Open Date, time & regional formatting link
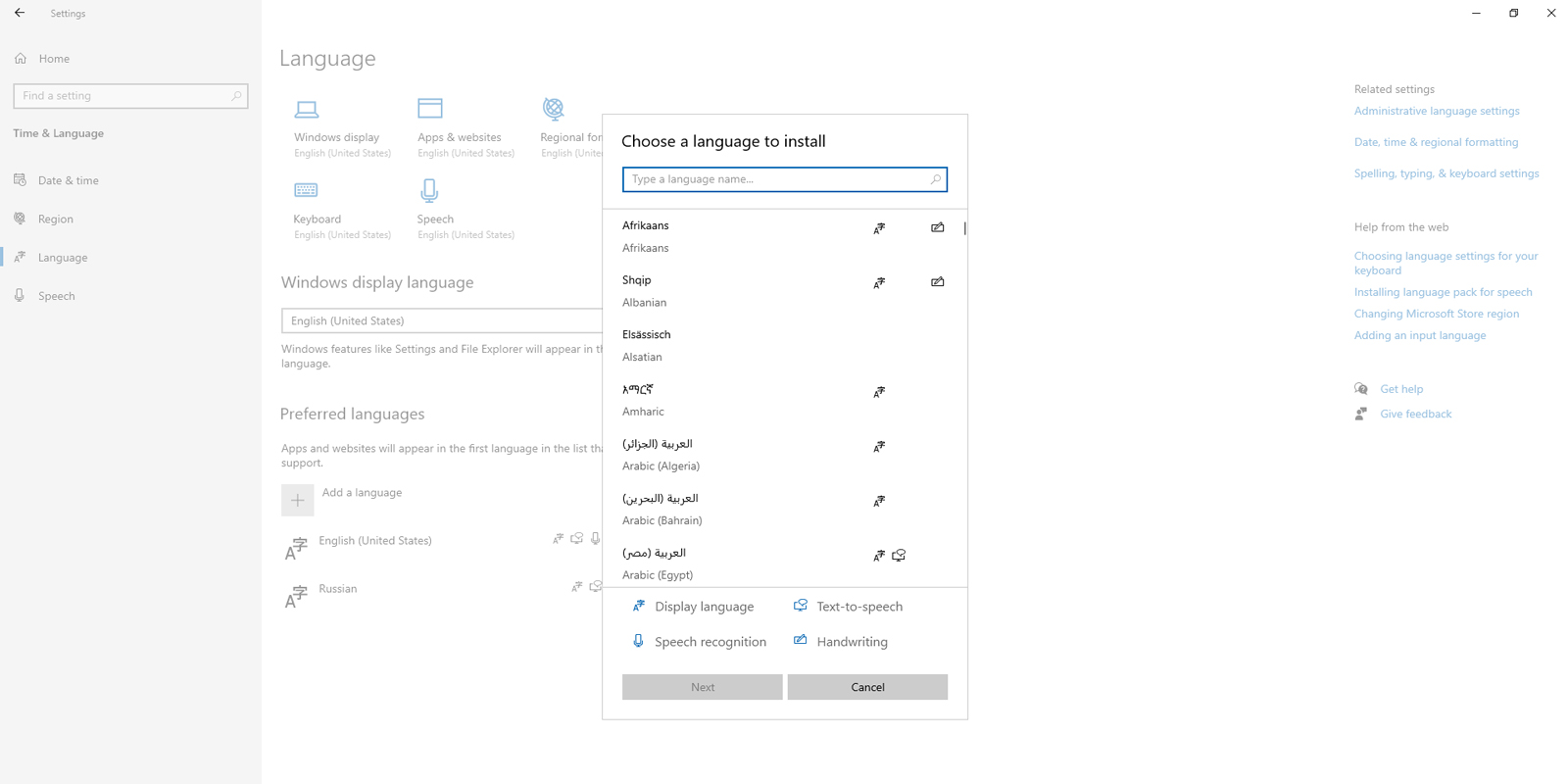The width and height of the screenshot is (1568, 784). click(1436, 142)
